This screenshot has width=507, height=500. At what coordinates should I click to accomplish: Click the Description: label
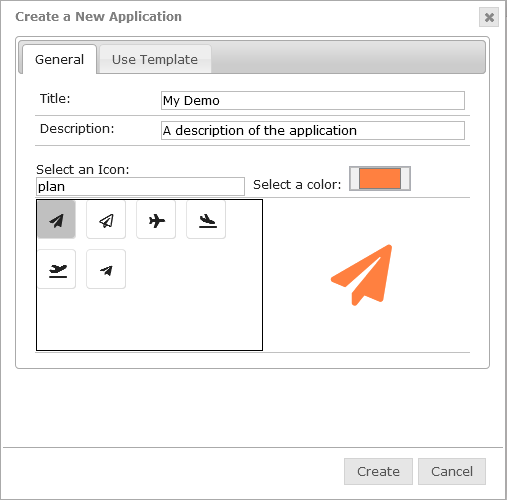pos(77,129)
